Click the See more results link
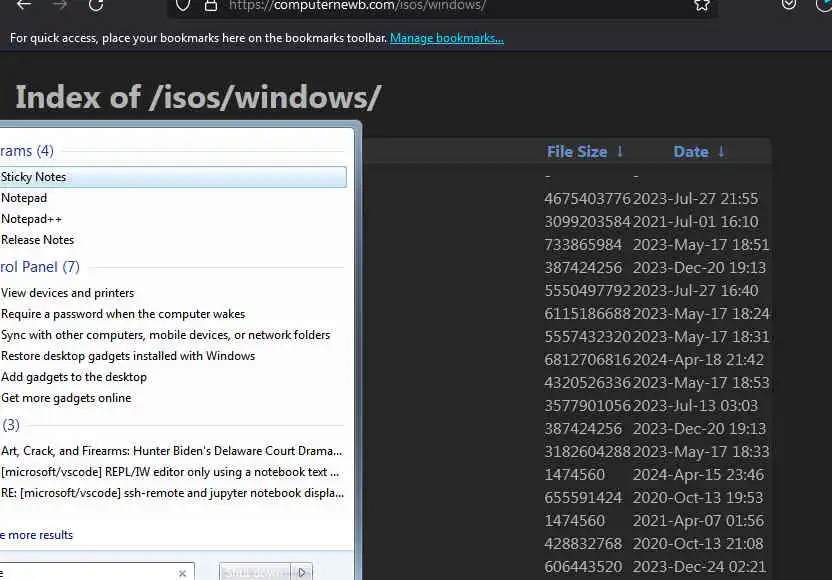This screenshot has width=832, height=580. (x=36, y=535)
